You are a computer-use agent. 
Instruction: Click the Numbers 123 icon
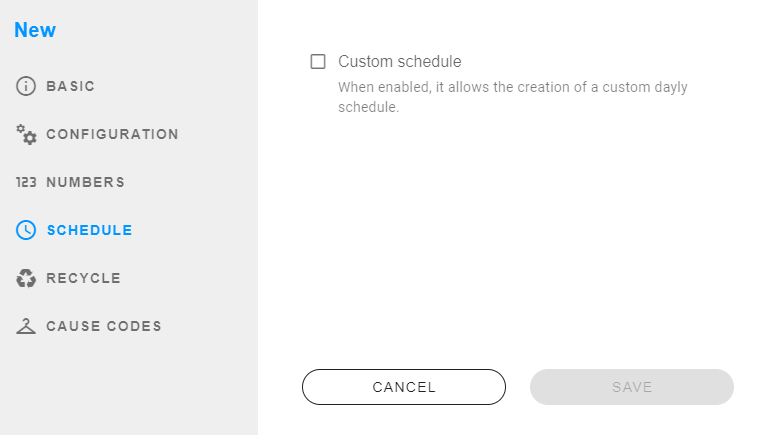pyautogui.click(x=26, y=182)
